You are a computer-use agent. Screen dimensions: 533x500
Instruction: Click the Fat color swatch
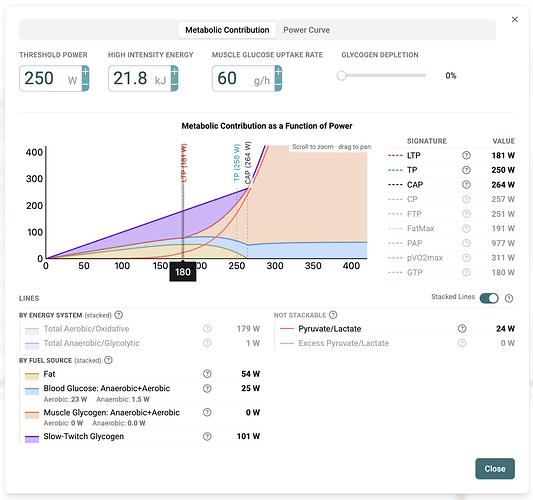pyautogui.click(x=32, y=376)
